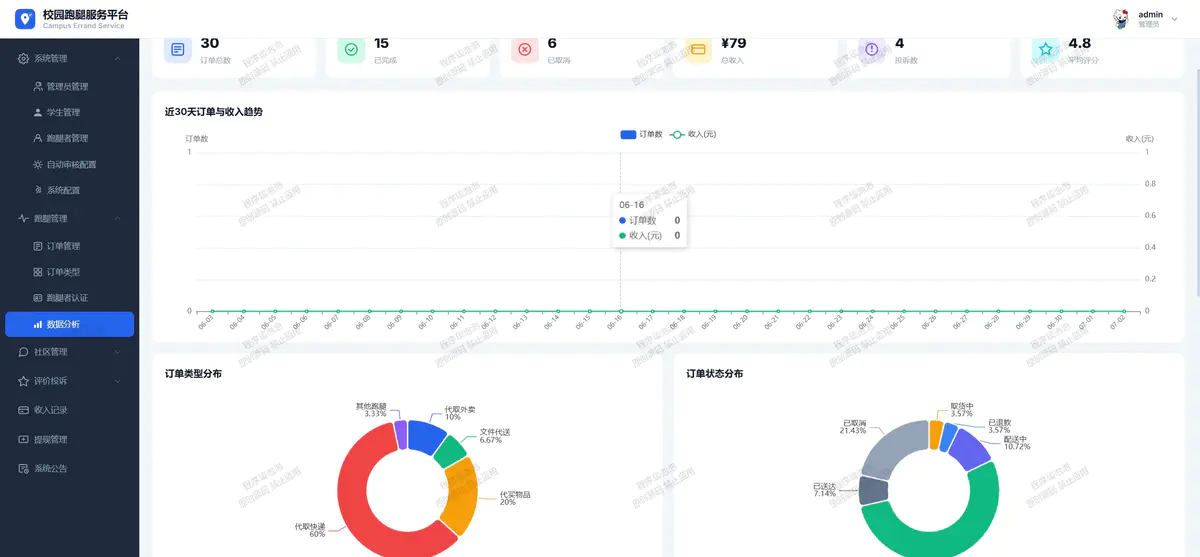Click the 系统配置 sidebar icon
The image size is (1200, 557).
(38, 190)
